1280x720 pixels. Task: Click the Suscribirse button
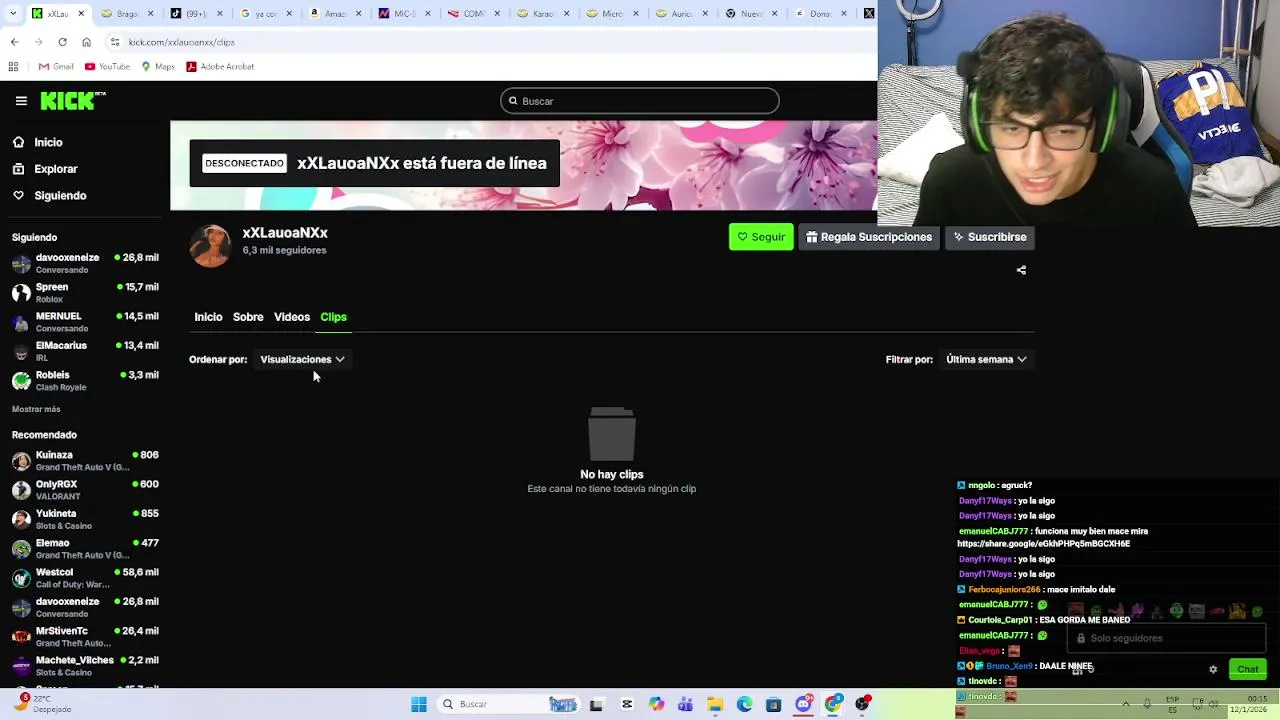coord(990,237)
